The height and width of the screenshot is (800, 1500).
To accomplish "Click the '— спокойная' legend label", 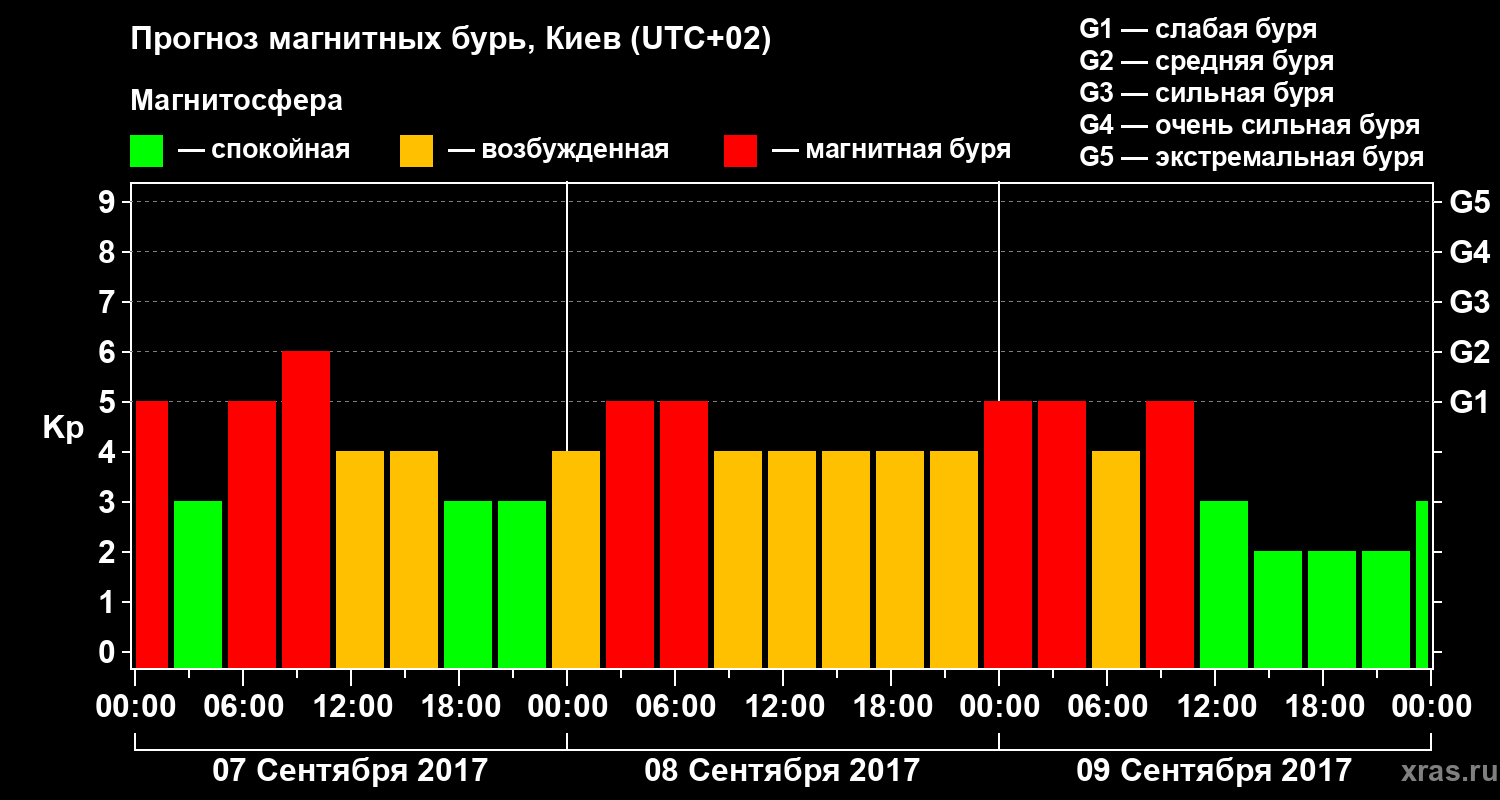I will click(x=264, y=151).
